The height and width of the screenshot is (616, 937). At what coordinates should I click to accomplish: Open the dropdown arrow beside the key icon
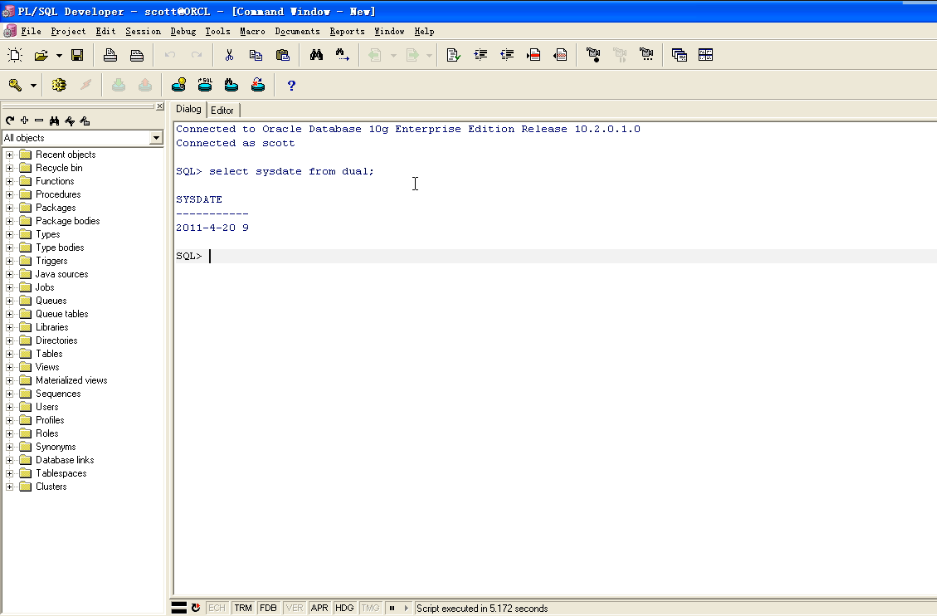[33, 85]
